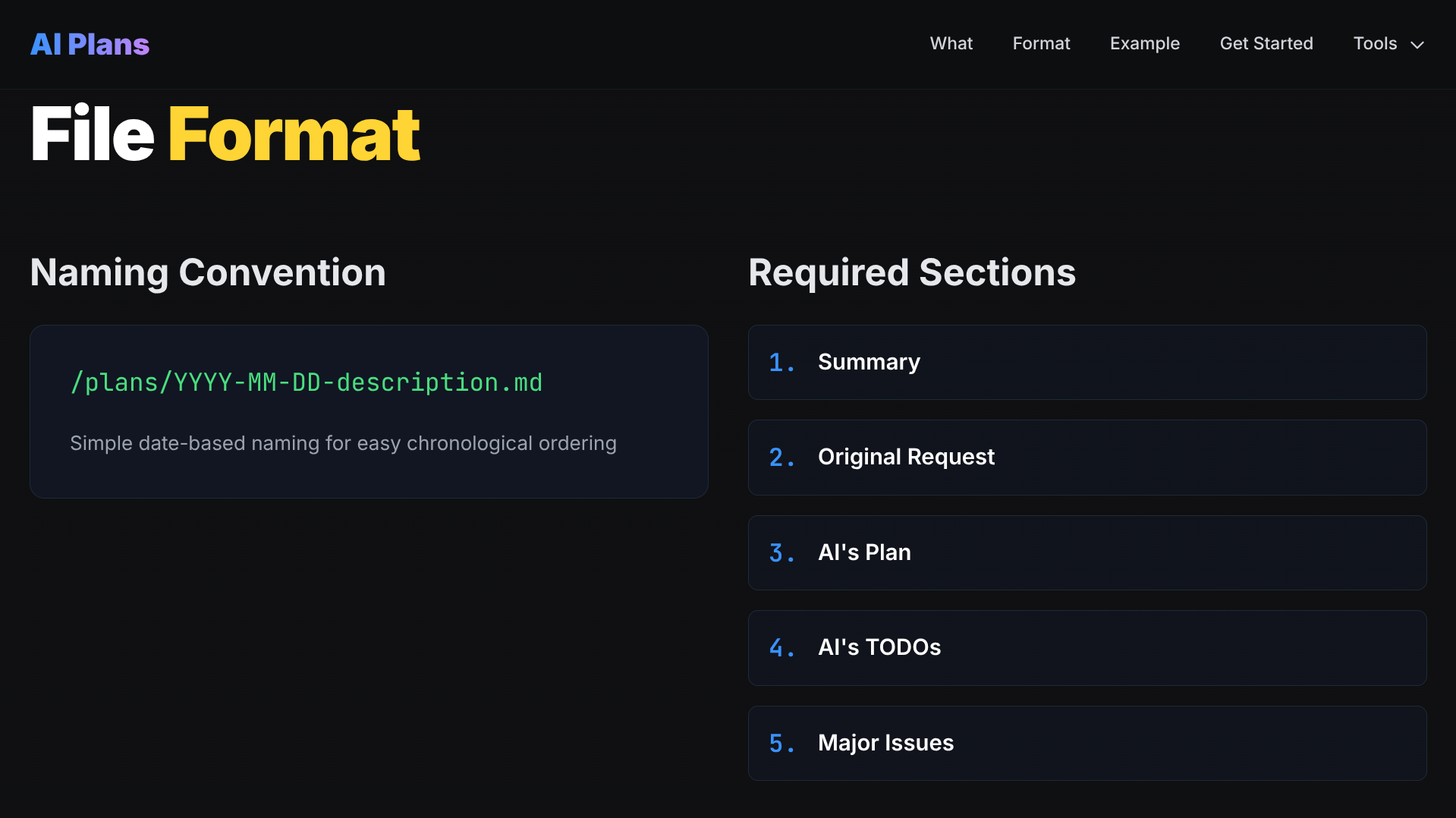This screenshot has width=1456, height=818.
Task: Click the number 3 beside AI's Plan
Action: (x=781, y=553)
